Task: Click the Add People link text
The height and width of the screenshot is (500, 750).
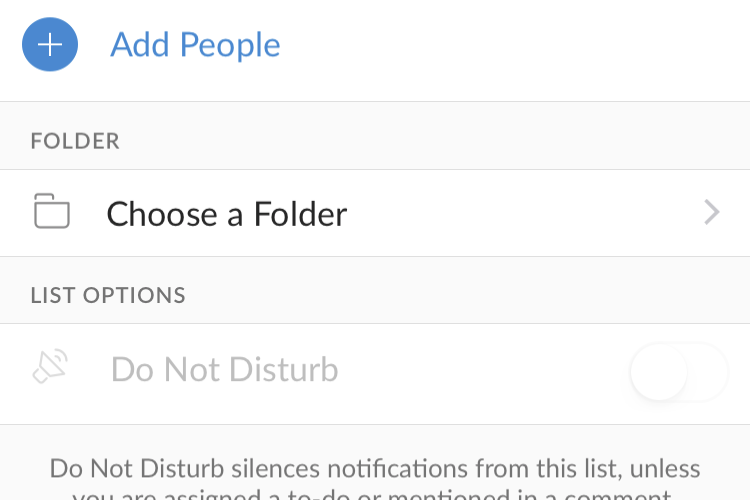Action: tap(195, 45)
